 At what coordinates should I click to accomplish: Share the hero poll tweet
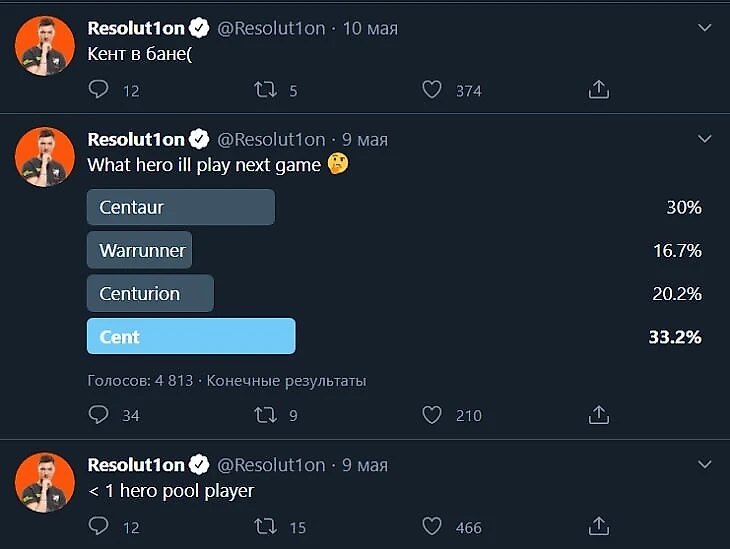pos(598,414)
